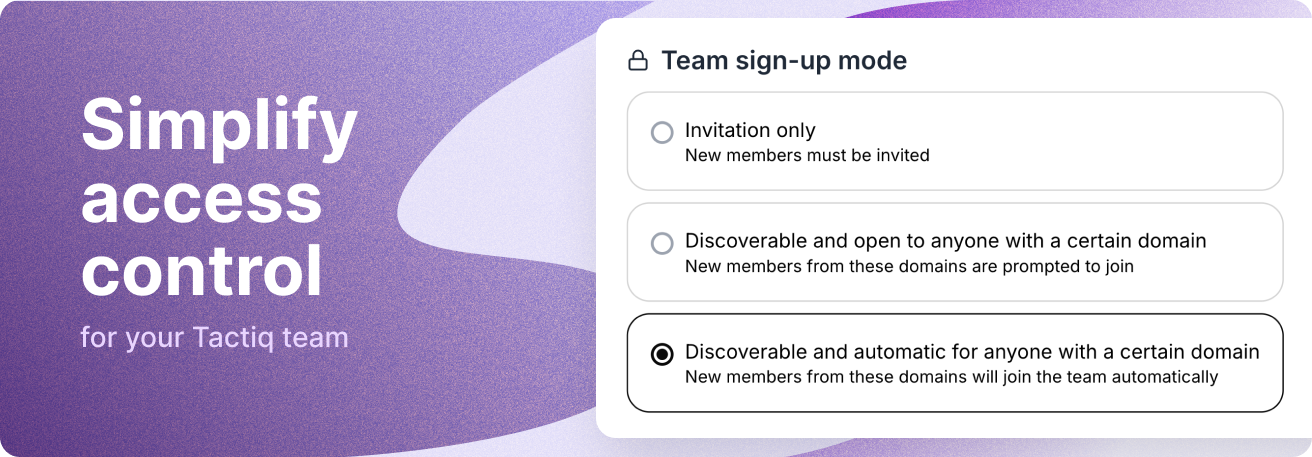Click the 'are prompted to join' description text

[x=1050, y=266]
